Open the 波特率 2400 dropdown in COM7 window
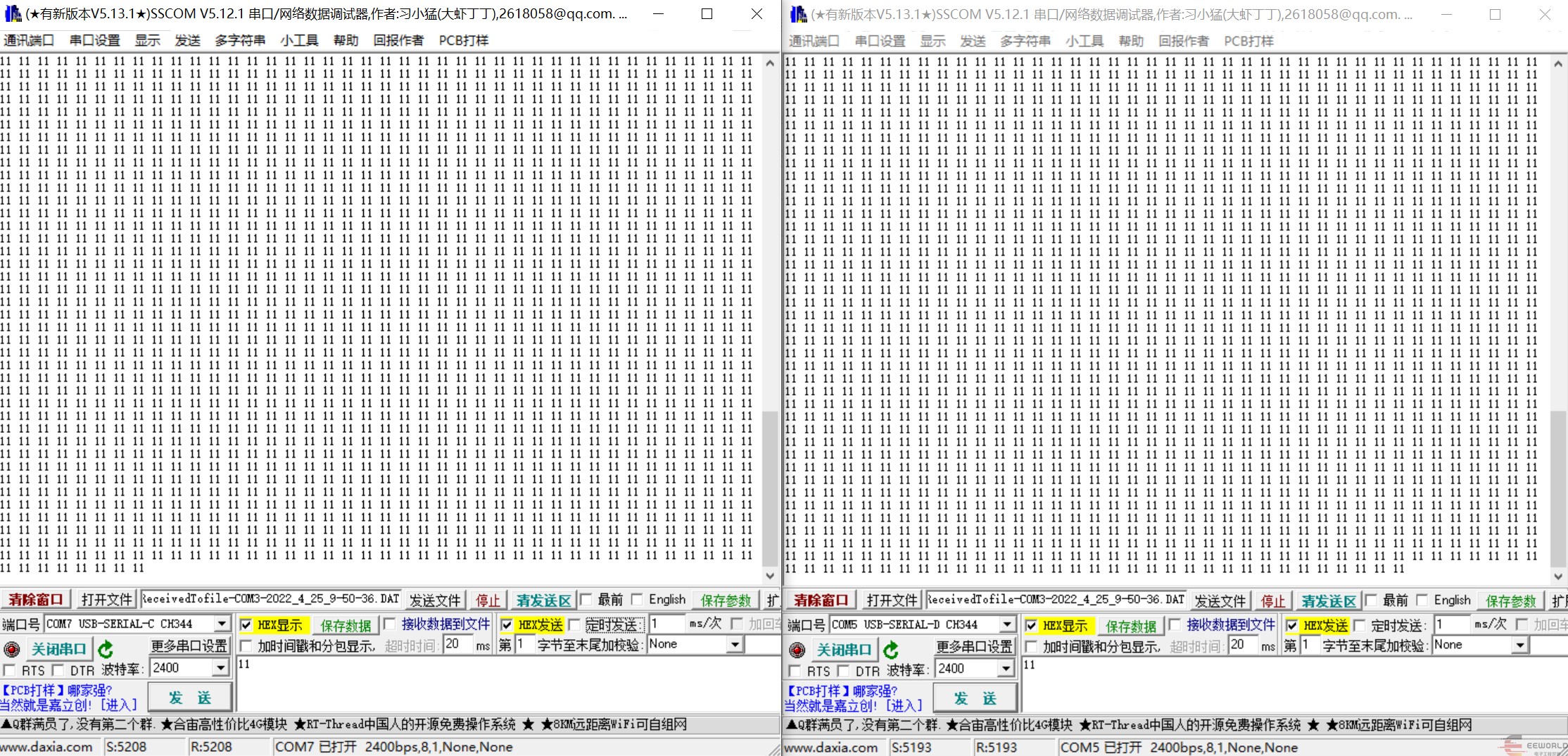Viewport: 1568px width, 756px height. click(221, 668)
